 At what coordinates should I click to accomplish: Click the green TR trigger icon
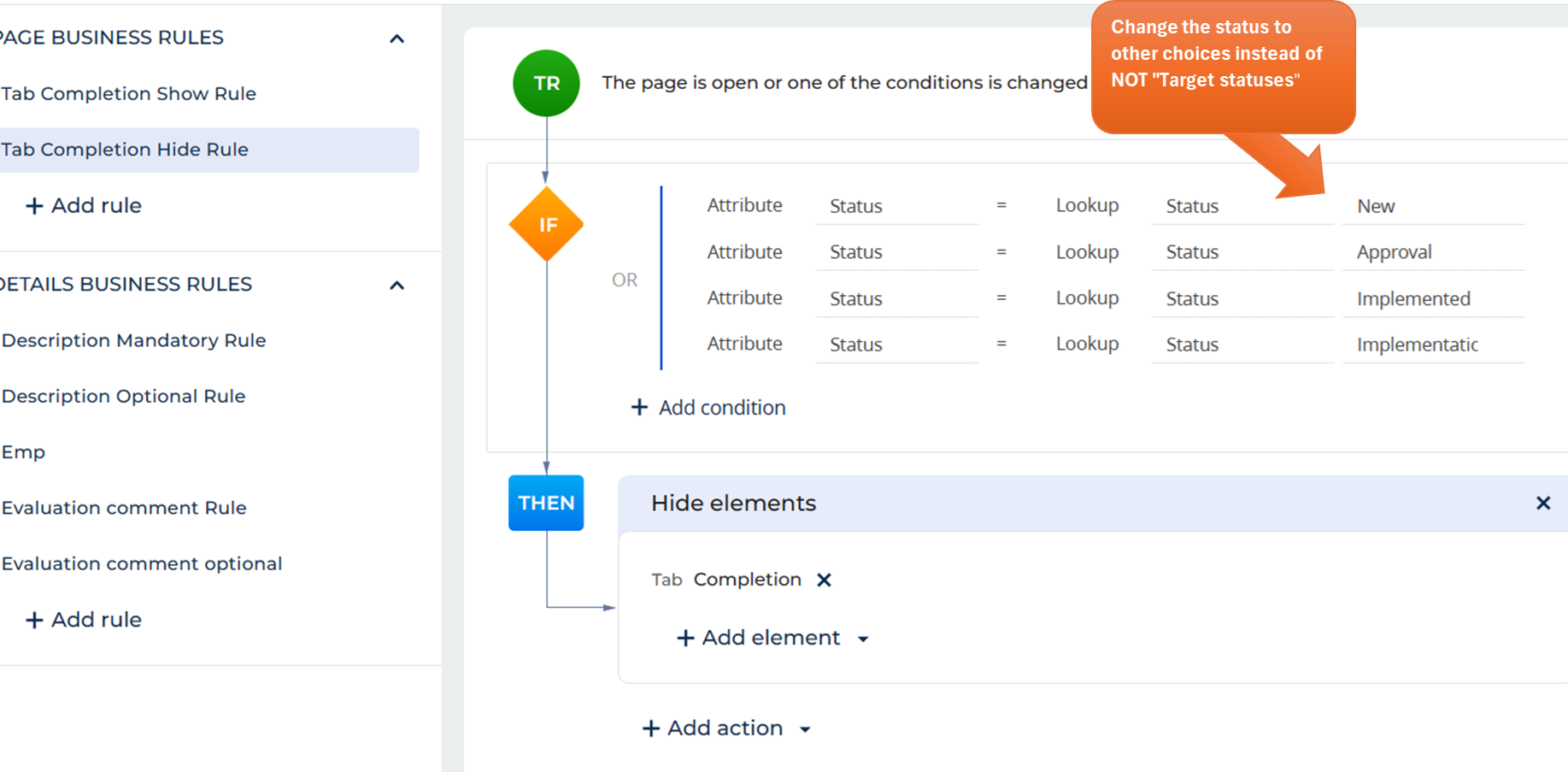pyautogui.click(x=545, y=83)
